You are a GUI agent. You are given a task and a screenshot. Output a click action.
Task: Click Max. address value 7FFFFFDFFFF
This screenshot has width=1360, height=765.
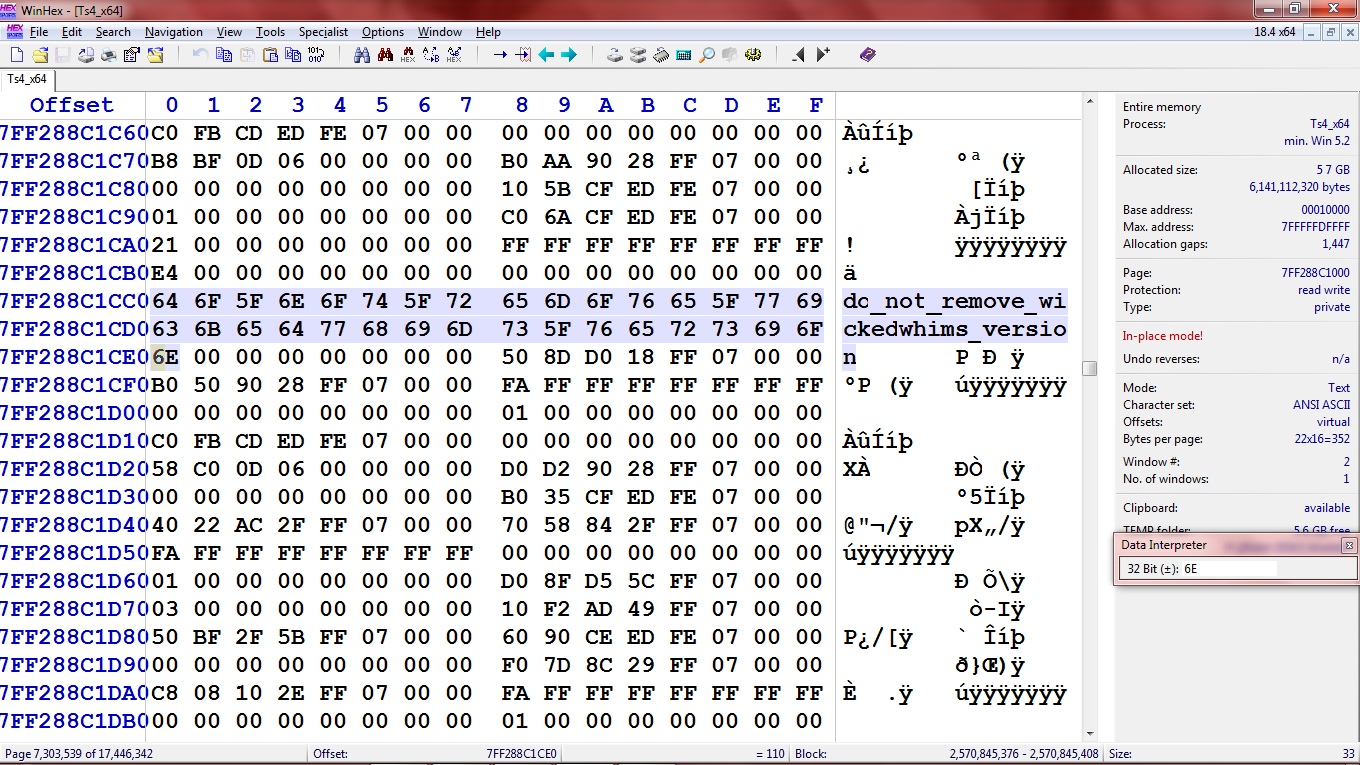click(1316, 227)
